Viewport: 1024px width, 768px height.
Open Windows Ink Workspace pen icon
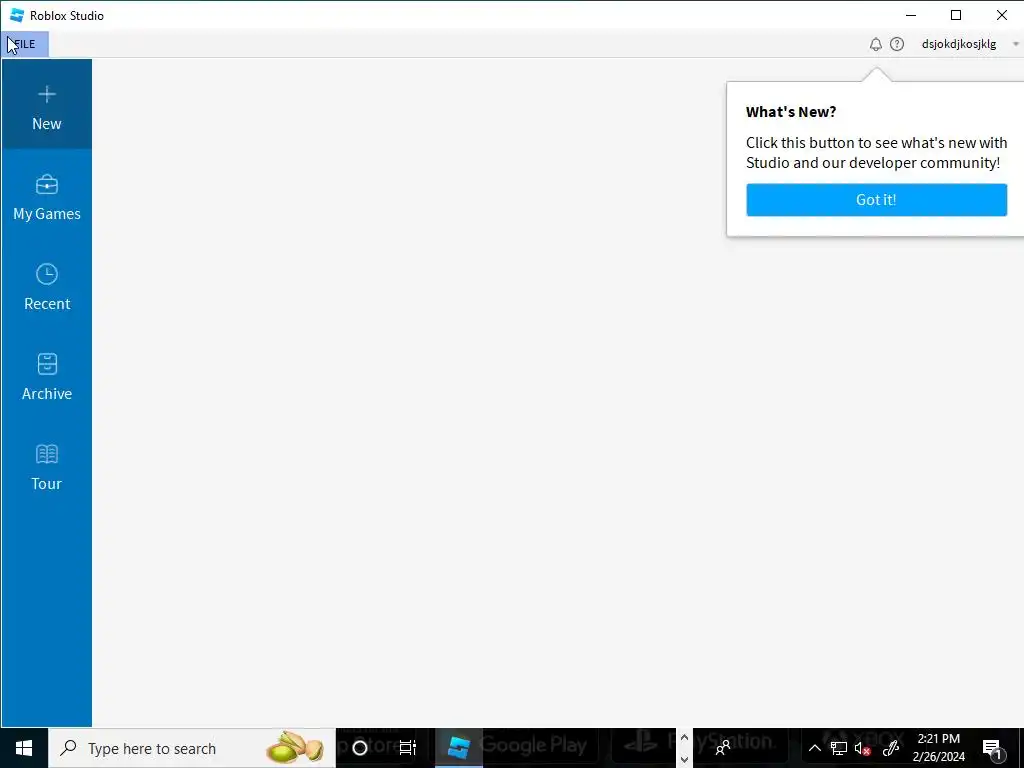point(891,748)
